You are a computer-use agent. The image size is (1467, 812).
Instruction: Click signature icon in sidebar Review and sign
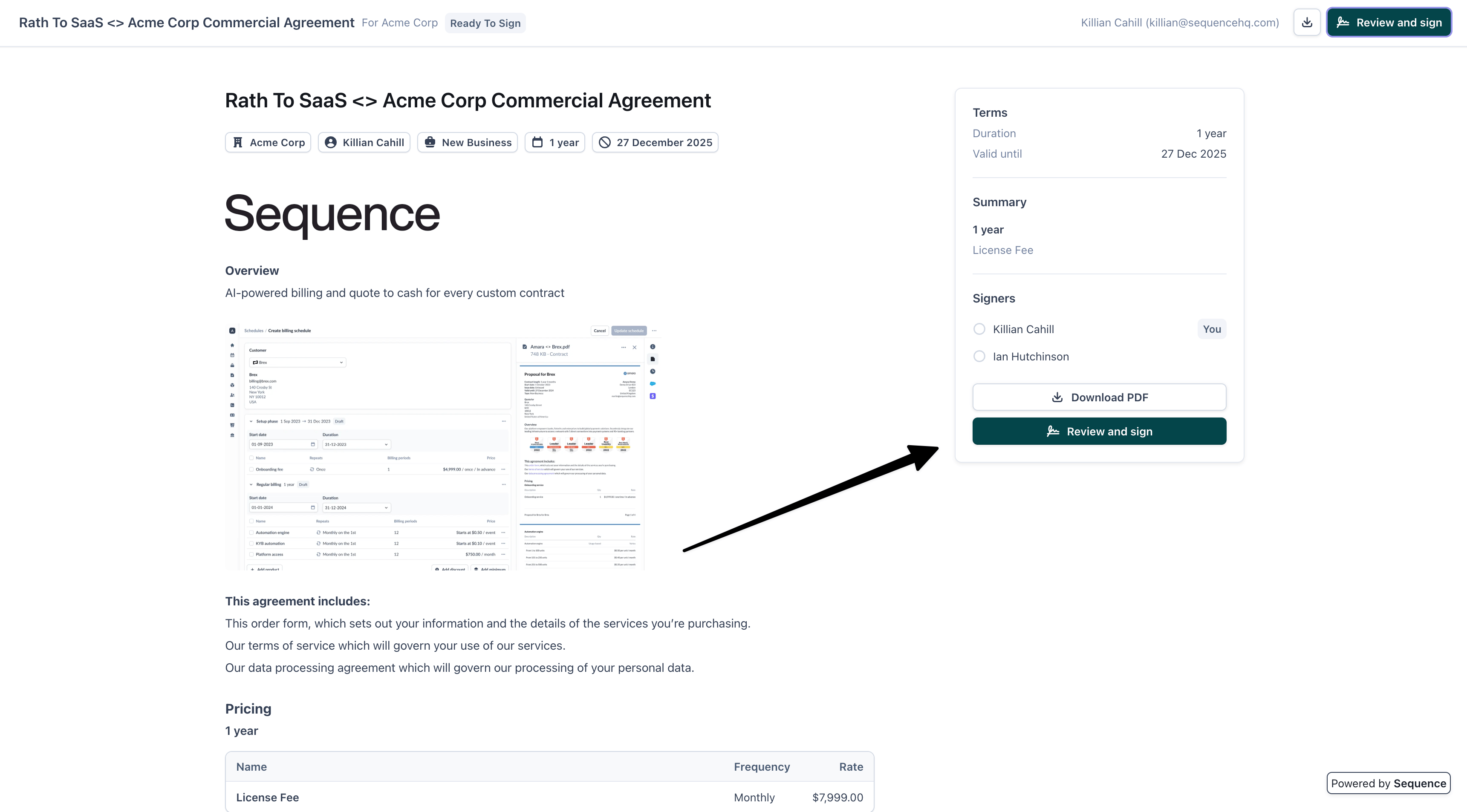point(1053,432)
